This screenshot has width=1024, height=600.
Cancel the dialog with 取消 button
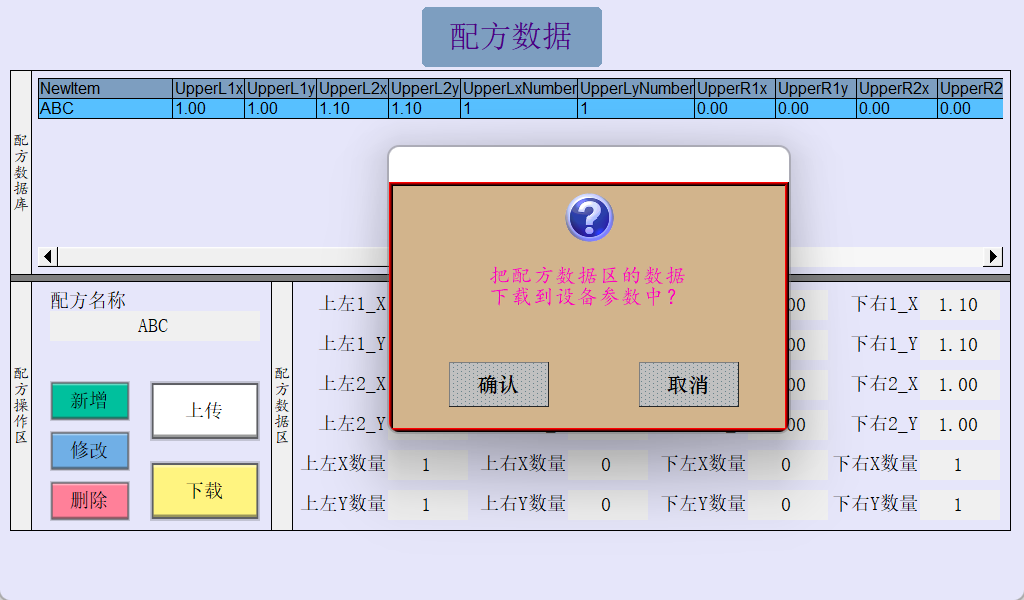coord(688,385)
